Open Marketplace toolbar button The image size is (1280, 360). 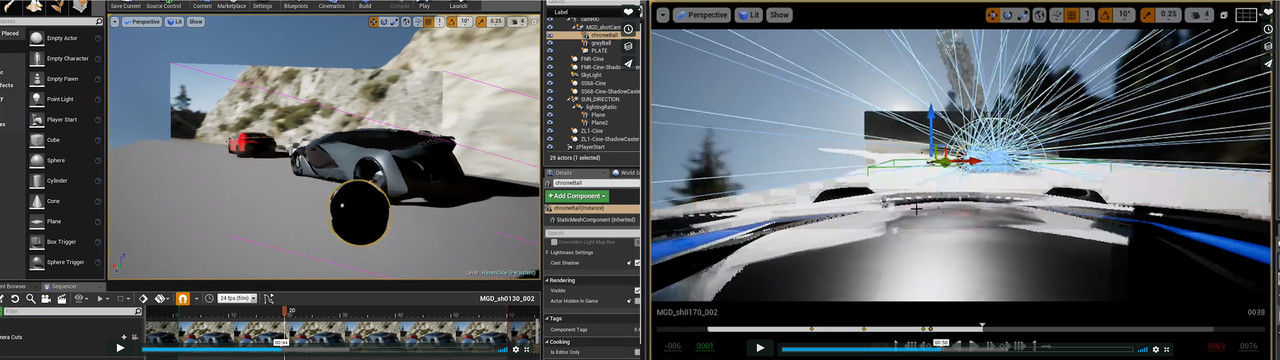pos(231,6)
